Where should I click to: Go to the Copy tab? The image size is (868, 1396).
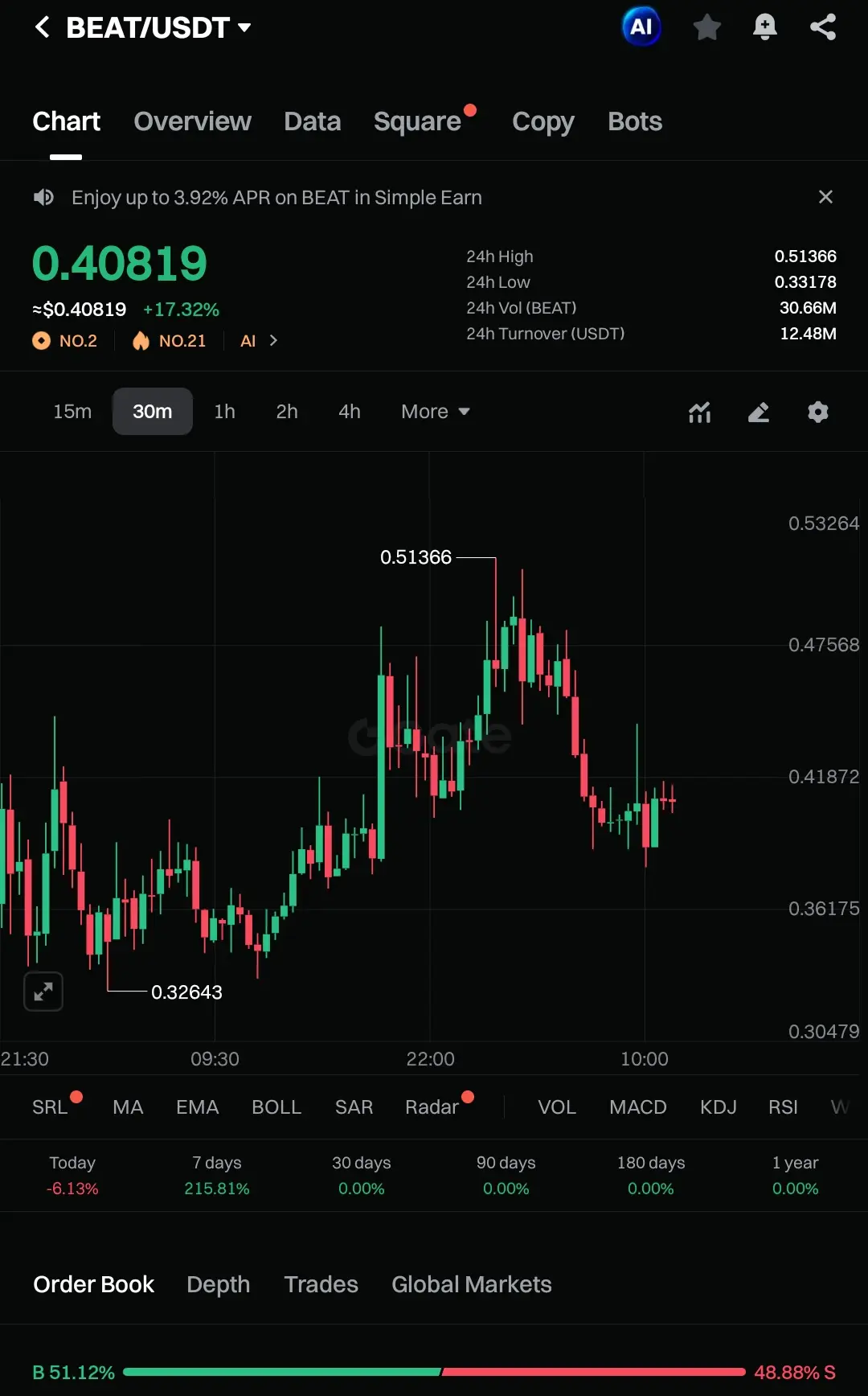pos(543,121)
